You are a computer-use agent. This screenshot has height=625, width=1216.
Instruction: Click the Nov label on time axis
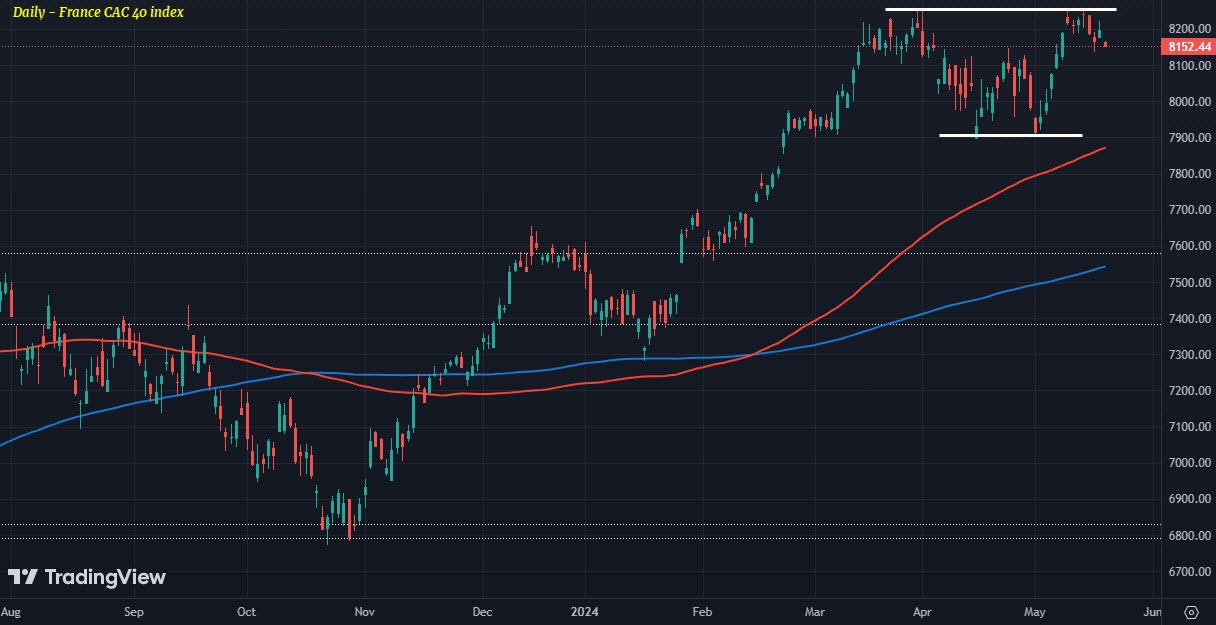coord(364,610)
